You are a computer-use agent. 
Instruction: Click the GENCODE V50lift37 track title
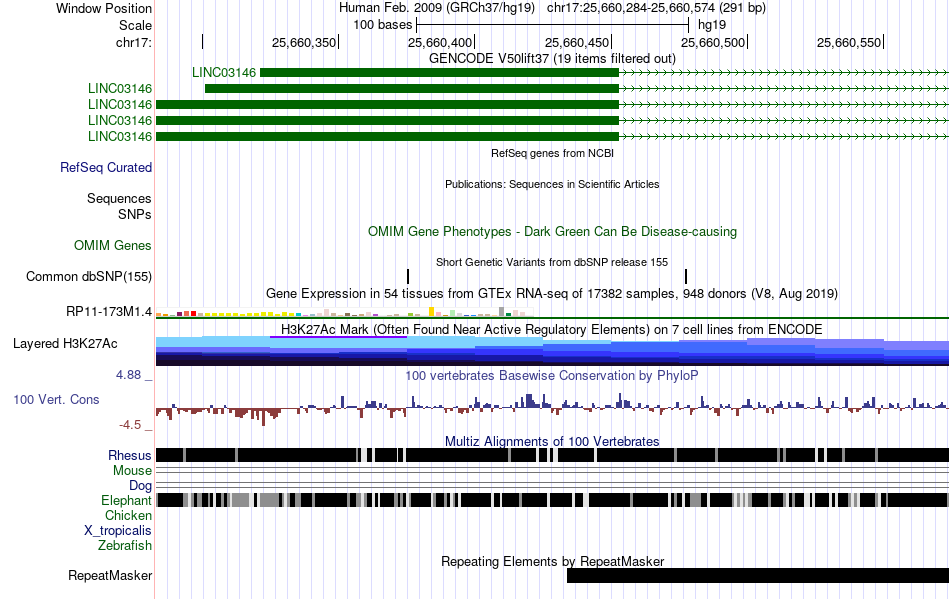coord(552,58)
